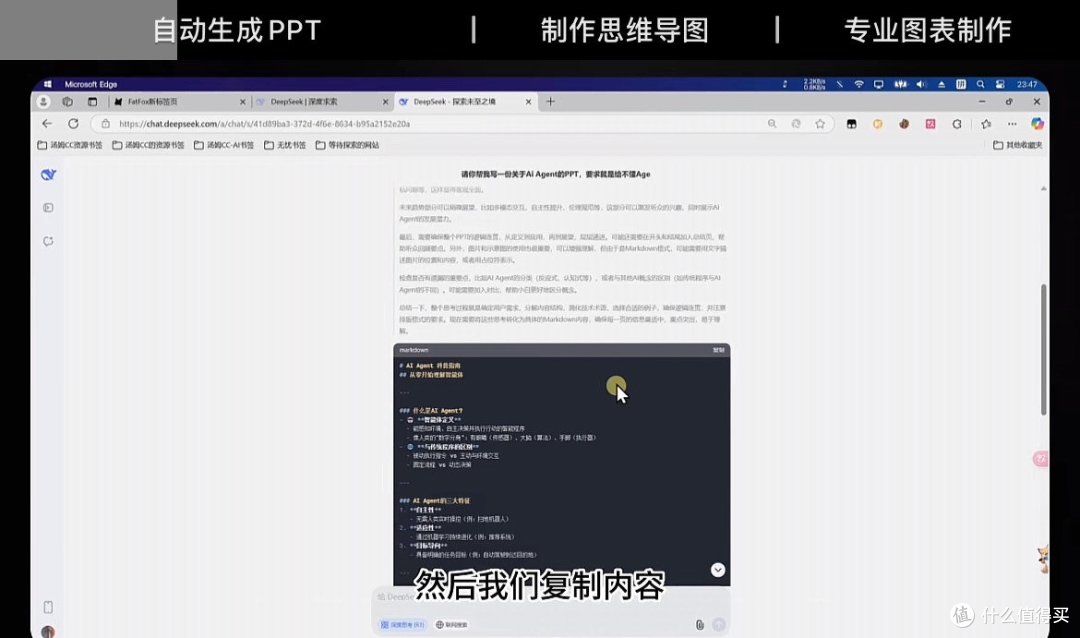Image resolution: width=1080 pixels, height=638 pixels.
Task: Toggle the 联网搜索 option
Action: click(452, 625)
